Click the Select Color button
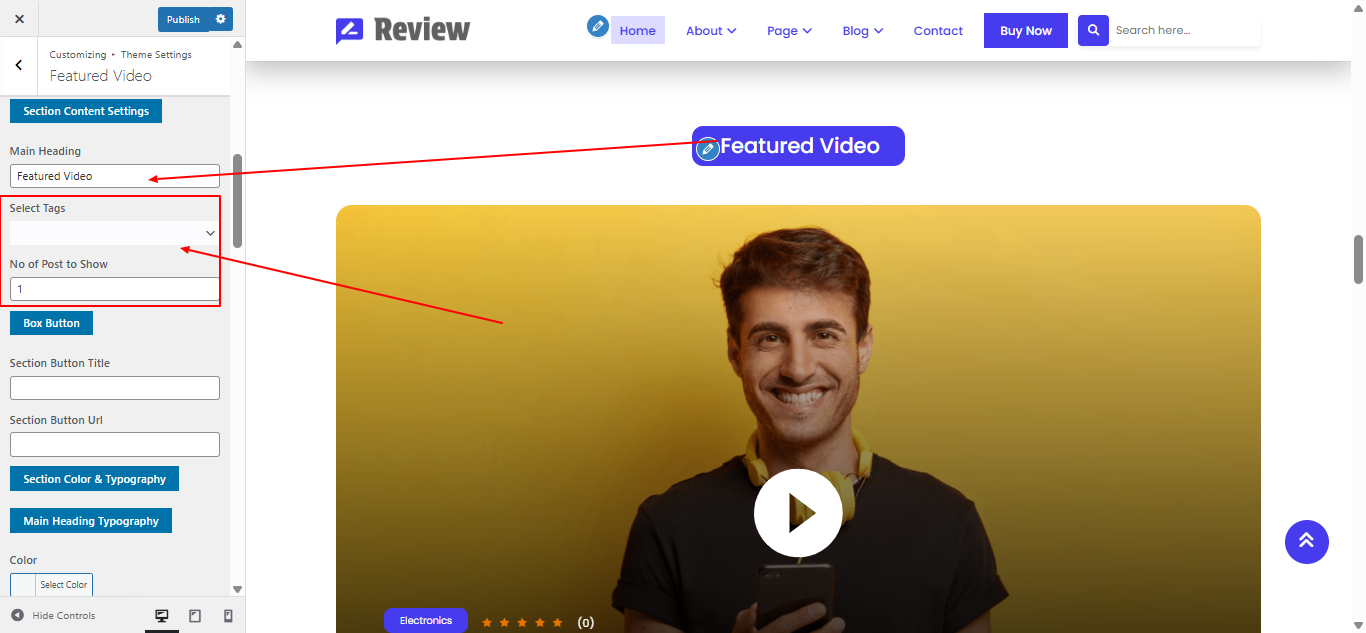The width and height of the screenshot is (1366, 633). coord(64,585)
